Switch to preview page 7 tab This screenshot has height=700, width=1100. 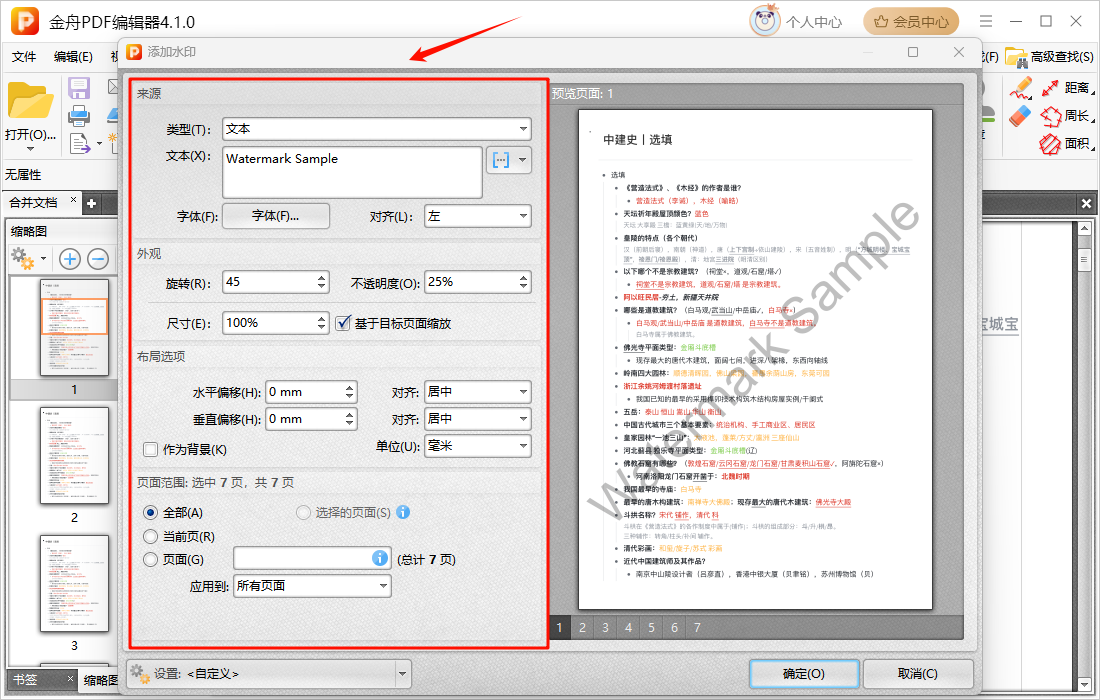[x=697, y=628]
